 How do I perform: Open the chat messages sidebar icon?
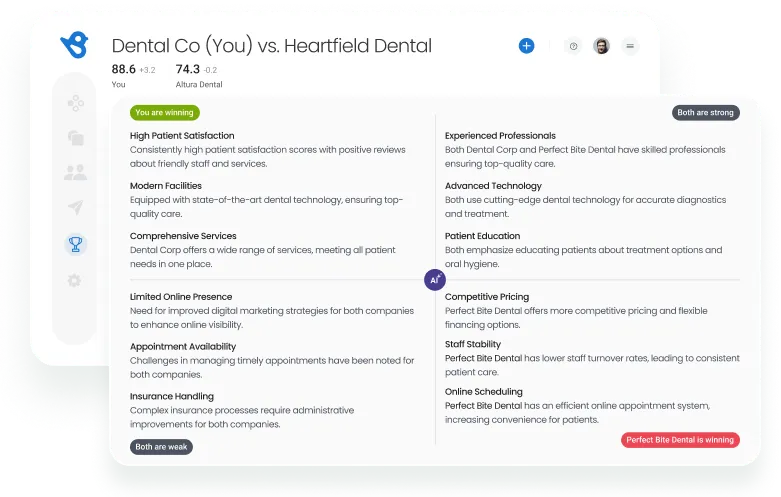tap(76, 137)
